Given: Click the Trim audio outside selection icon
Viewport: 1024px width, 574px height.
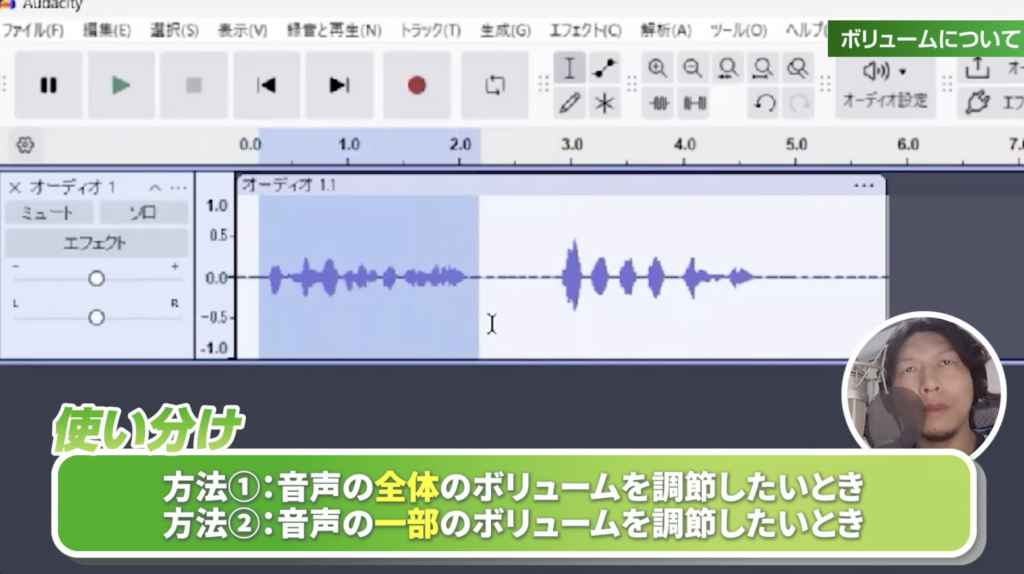Looking at the screenshot, I should point(658,102).
